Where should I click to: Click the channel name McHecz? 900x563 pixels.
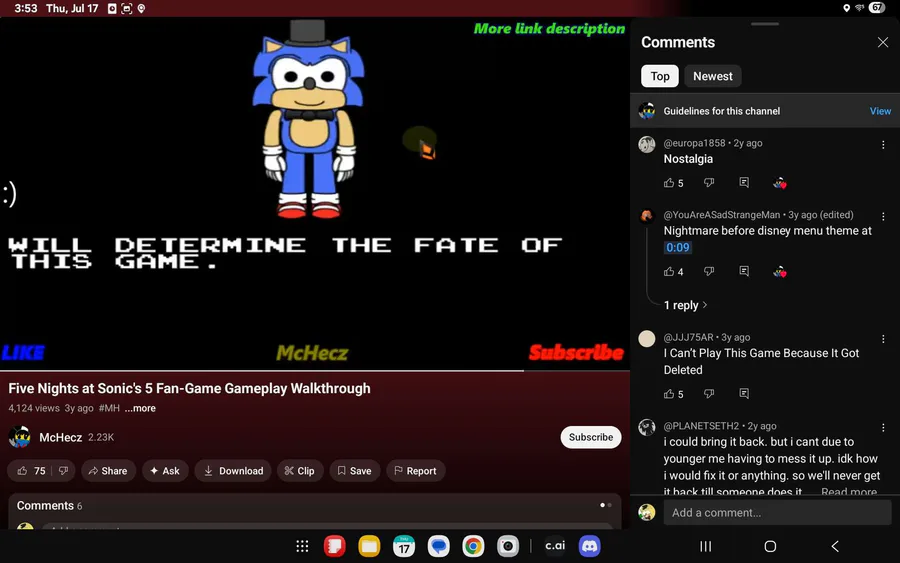[x=60, y=437]
